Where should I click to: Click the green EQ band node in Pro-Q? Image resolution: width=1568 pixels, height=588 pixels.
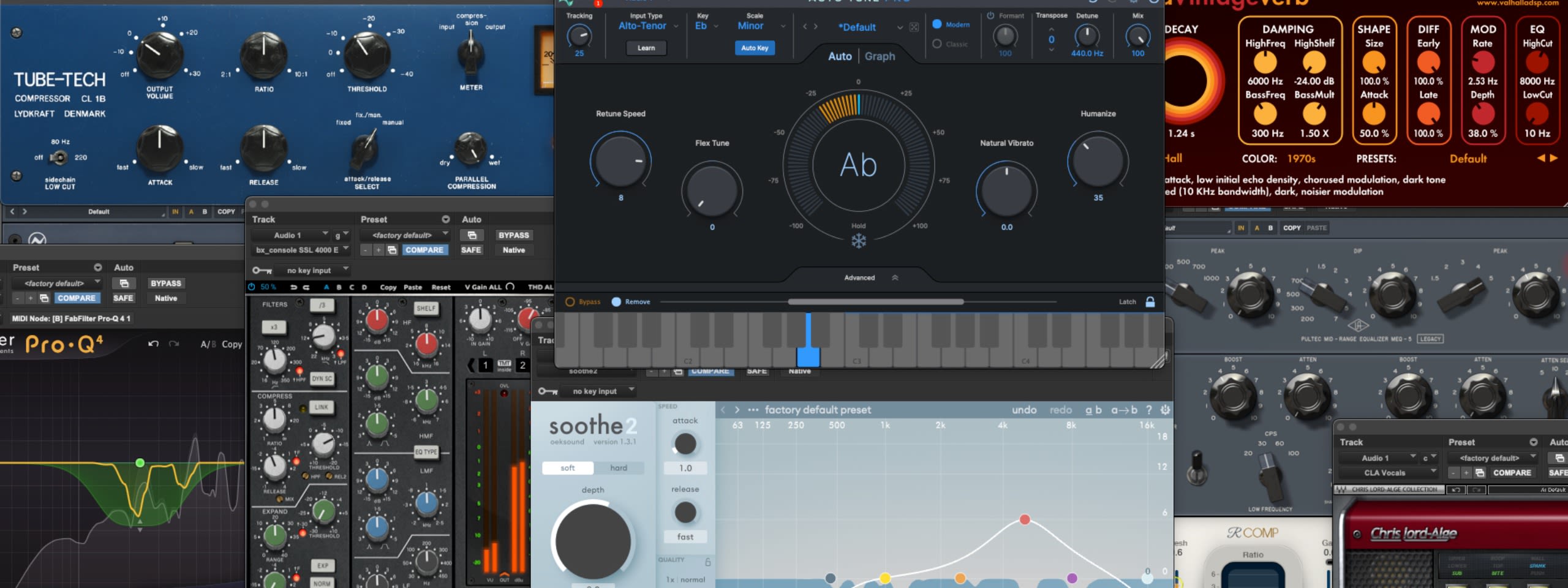140,462
